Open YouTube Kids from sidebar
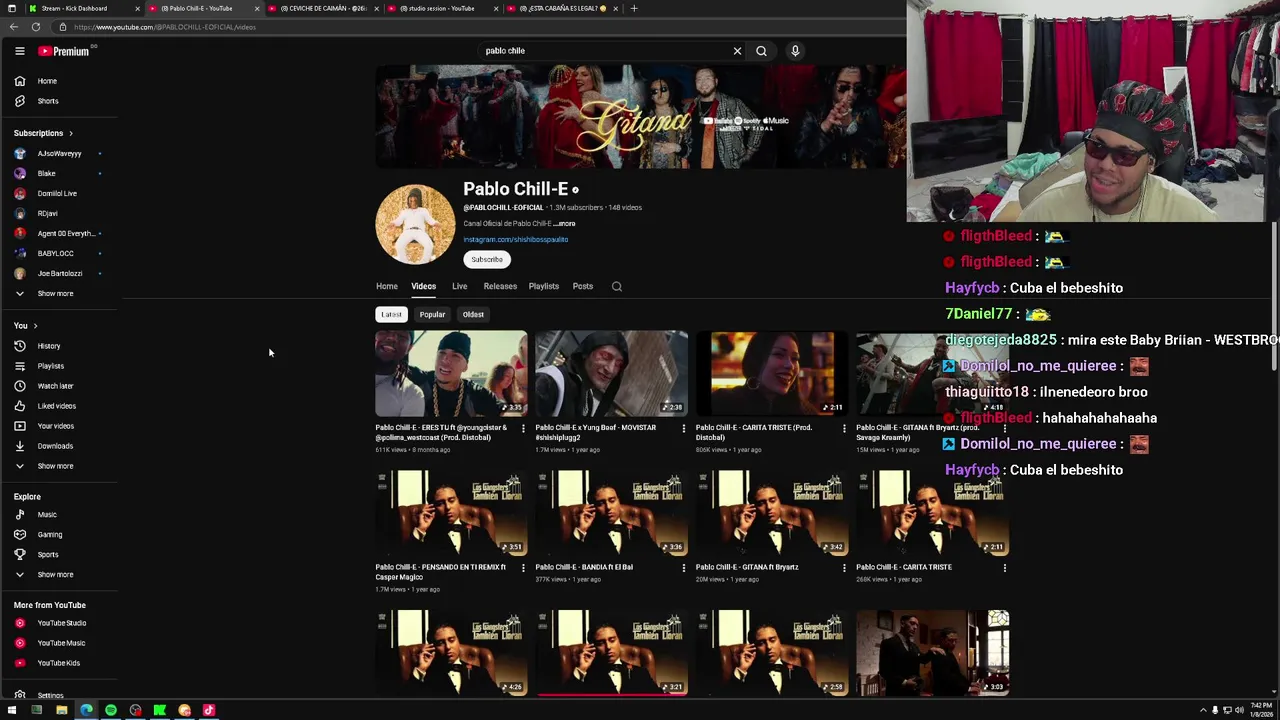The image size is (1280, 720). [x=60, y=663]
